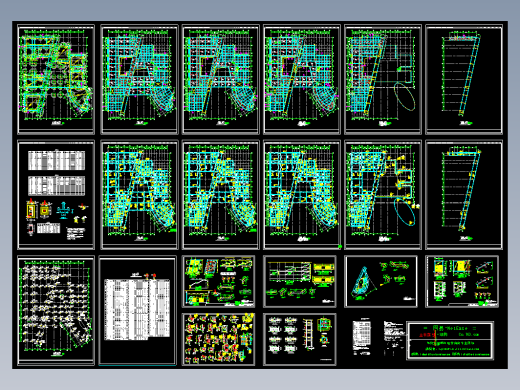This screenshot has width=520, height=390.
Task: Open the large white schedule table sheet
Action: coord(137,310)
